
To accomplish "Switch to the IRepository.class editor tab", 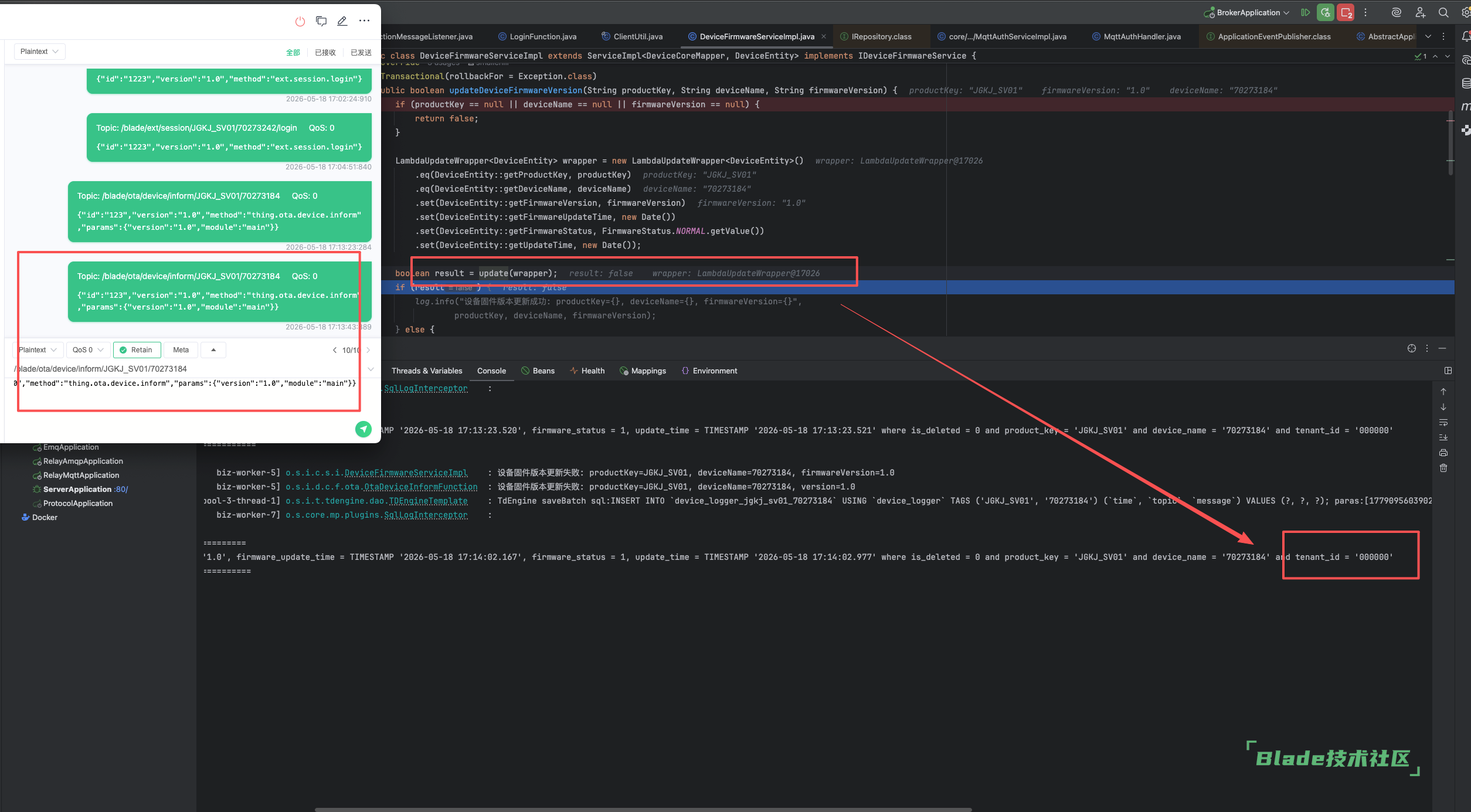I will coord(877,36).
